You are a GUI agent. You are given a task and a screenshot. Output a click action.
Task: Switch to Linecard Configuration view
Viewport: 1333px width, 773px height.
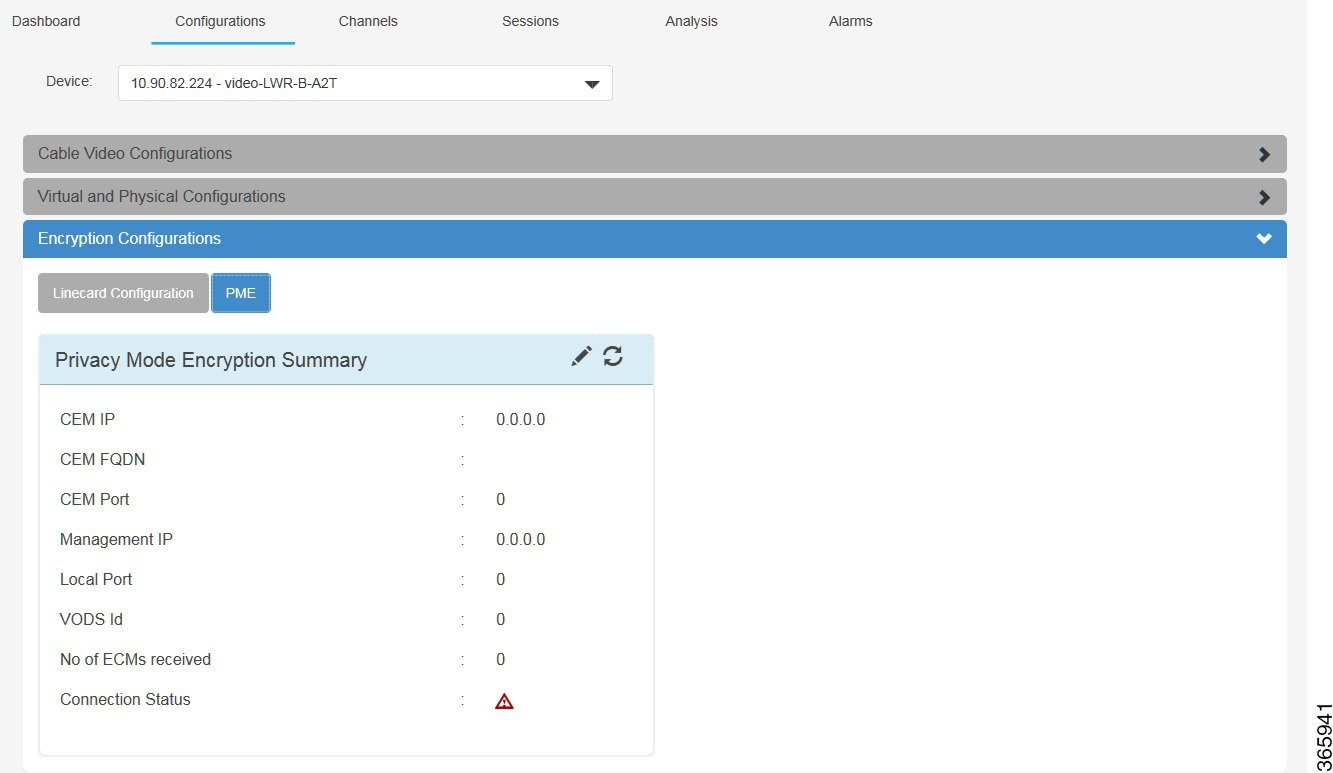[123, 292]
